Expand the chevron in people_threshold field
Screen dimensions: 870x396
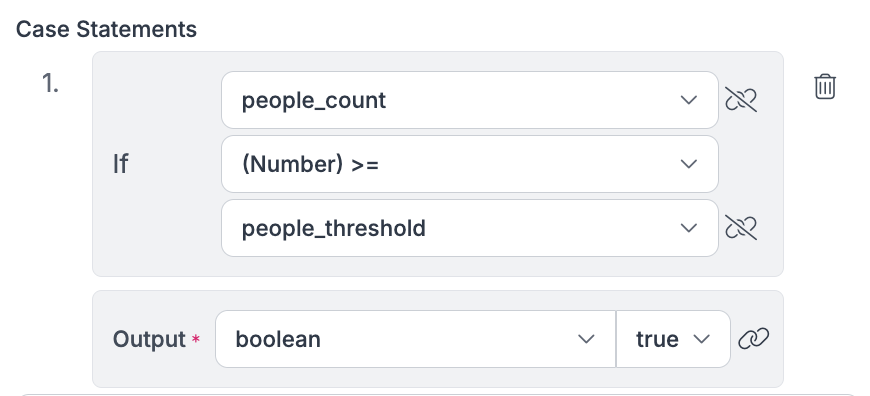tap(689, 228)
